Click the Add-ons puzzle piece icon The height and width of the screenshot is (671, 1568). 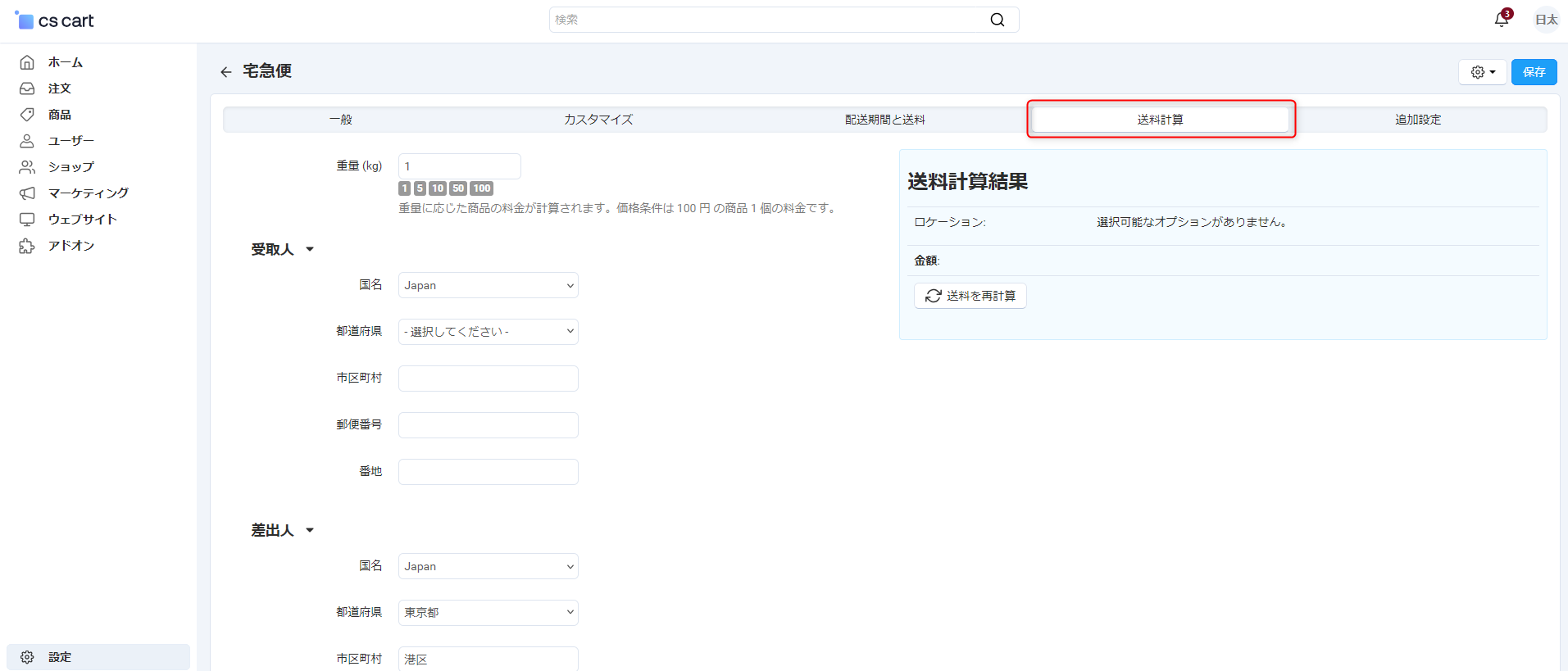pos(27,246)
